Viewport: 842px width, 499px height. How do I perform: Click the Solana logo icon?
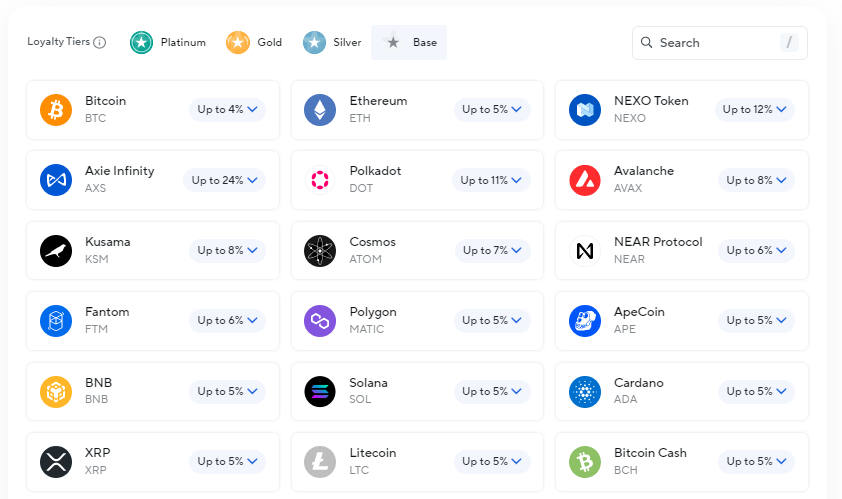point(320,392)
